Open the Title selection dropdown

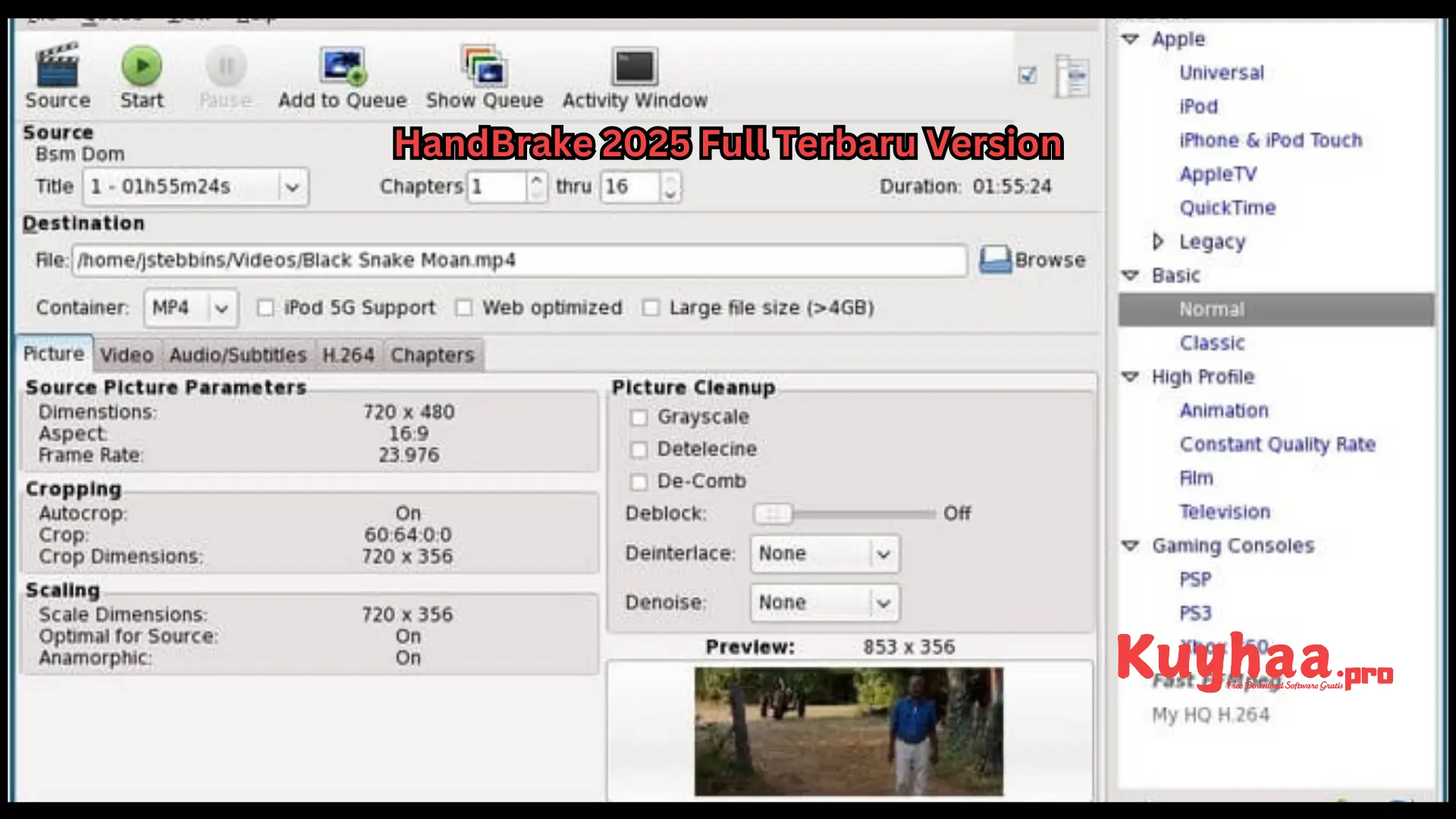coord(292,187)
